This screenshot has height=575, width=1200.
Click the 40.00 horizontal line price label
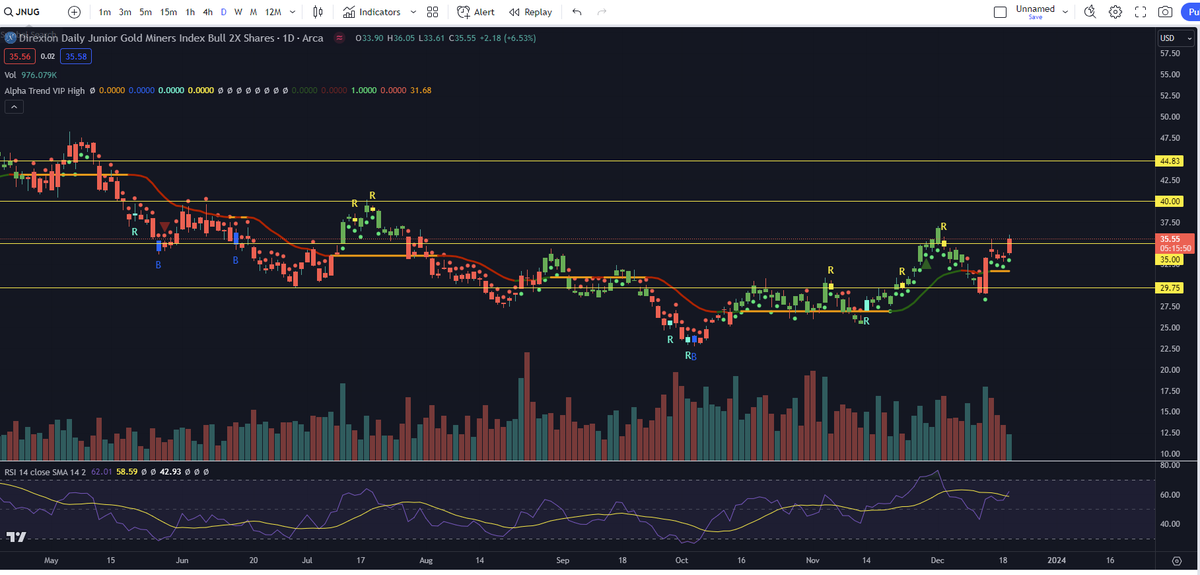point(1169,201)
